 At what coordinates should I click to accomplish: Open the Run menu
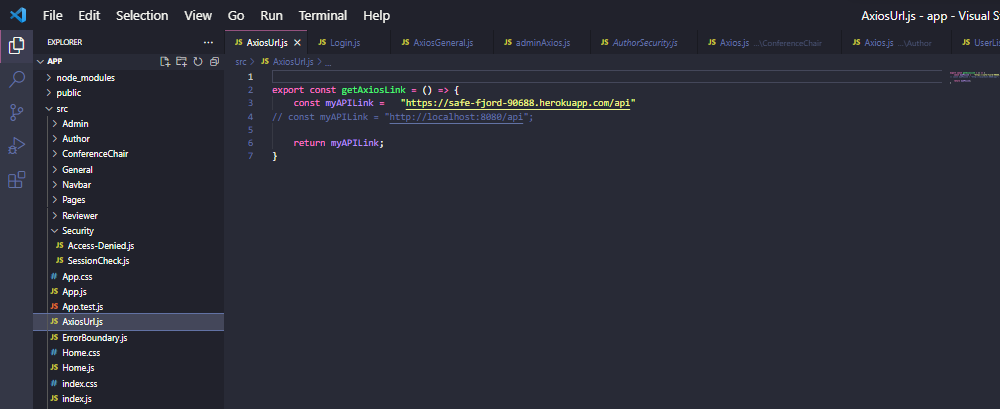click(272, 15)
